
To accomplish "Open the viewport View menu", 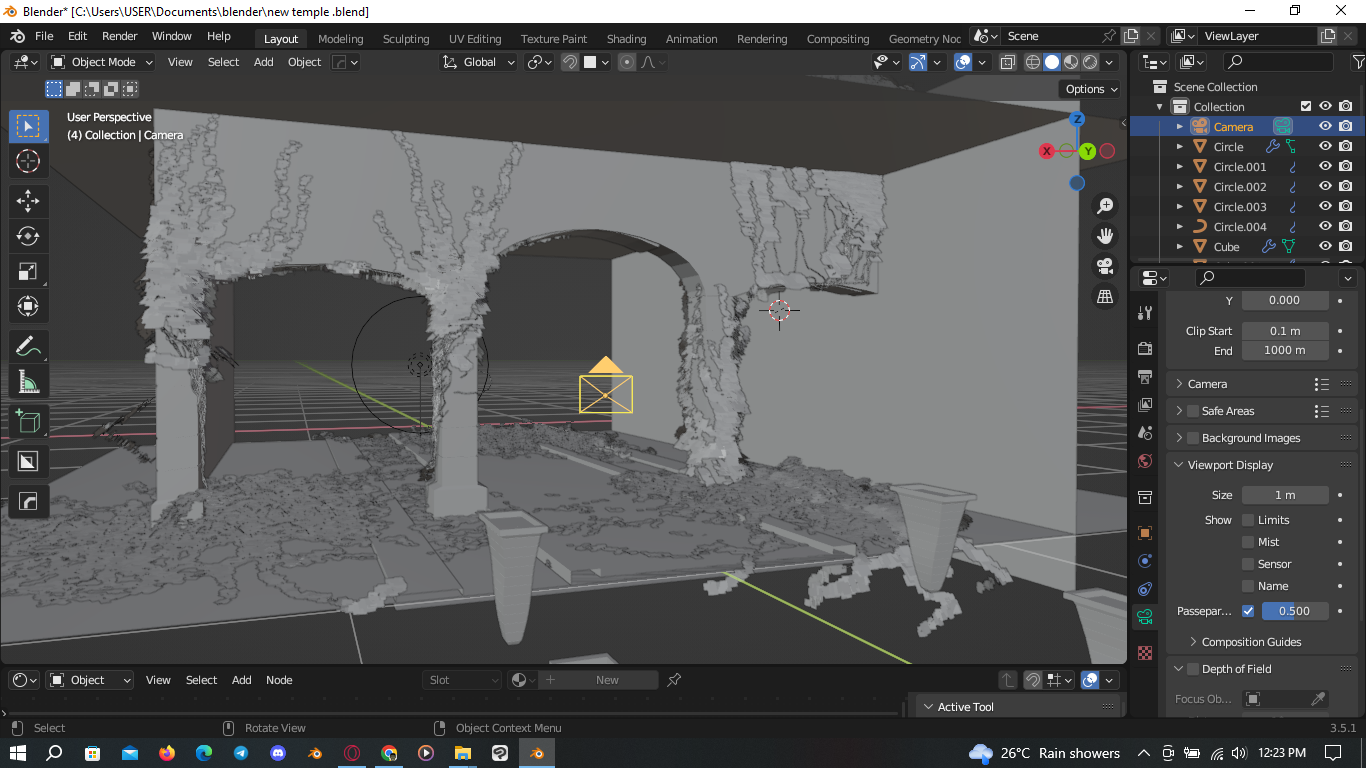I will pos(180,62).
